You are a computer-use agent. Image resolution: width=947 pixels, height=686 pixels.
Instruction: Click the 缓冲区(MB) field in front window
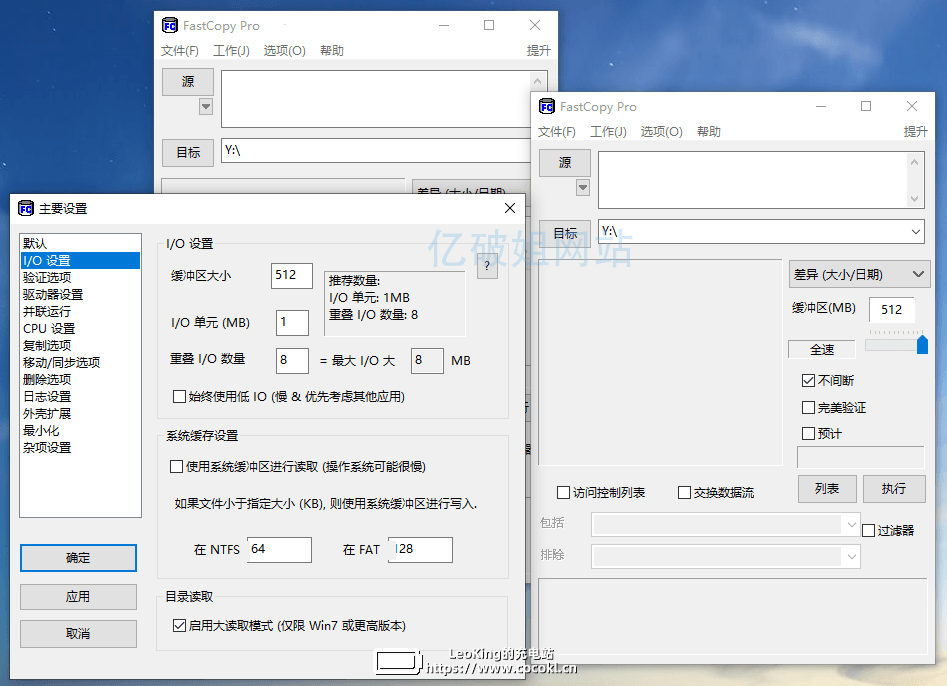(891, 310)
